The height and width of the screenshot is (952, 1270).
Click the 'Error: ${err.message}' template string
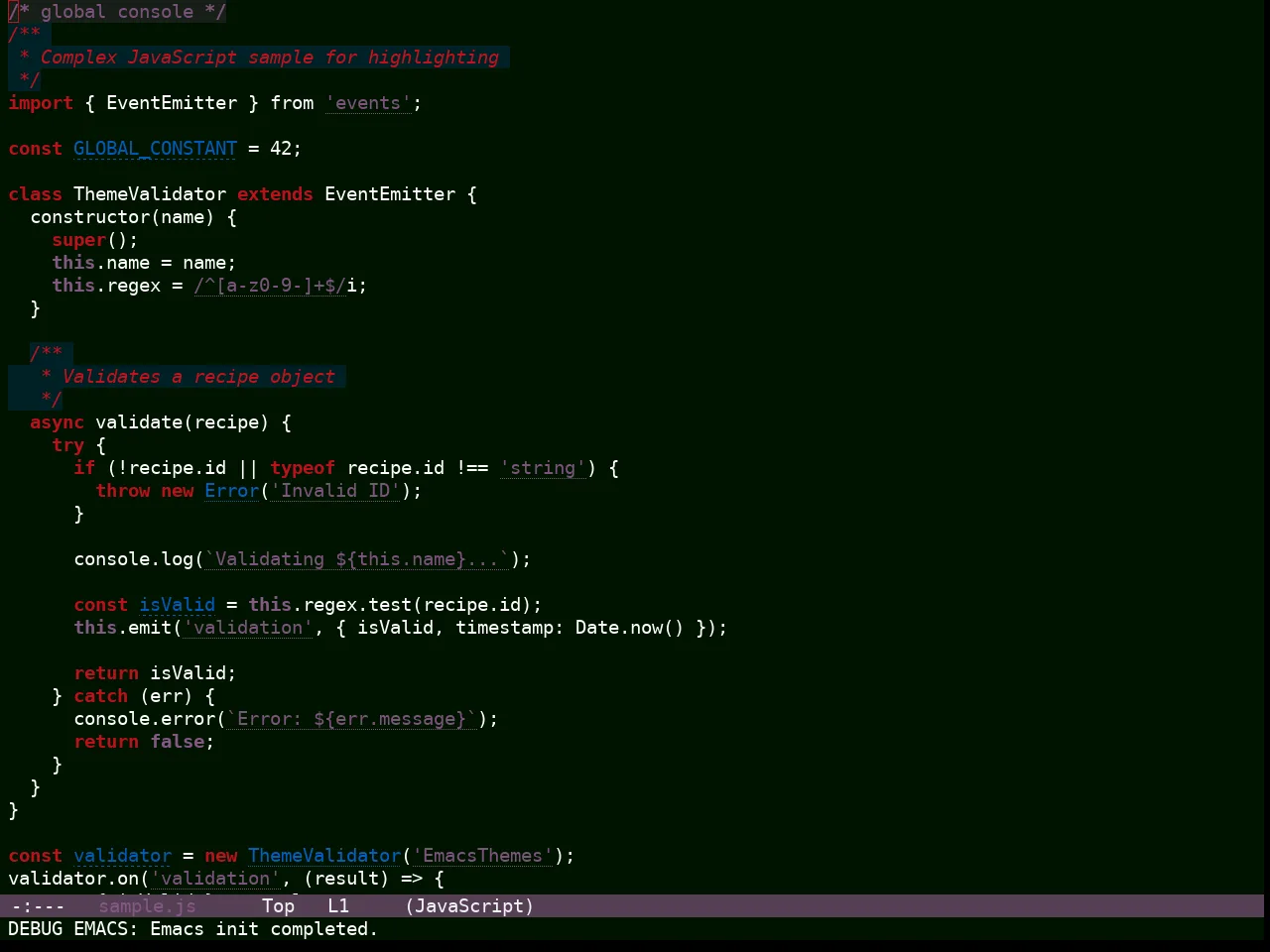(x=351, y=719)
